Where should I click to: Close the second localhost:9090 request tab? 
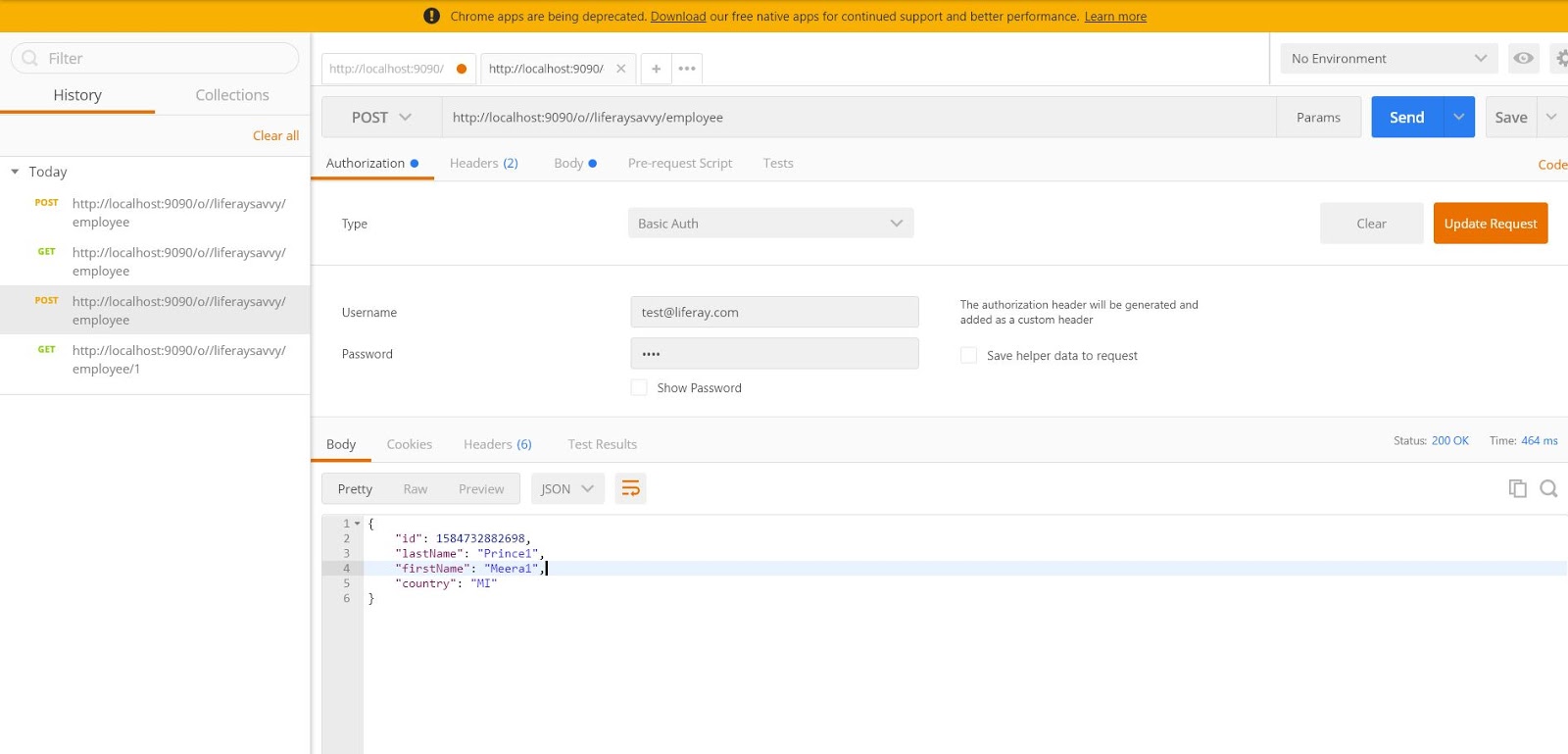620,69
